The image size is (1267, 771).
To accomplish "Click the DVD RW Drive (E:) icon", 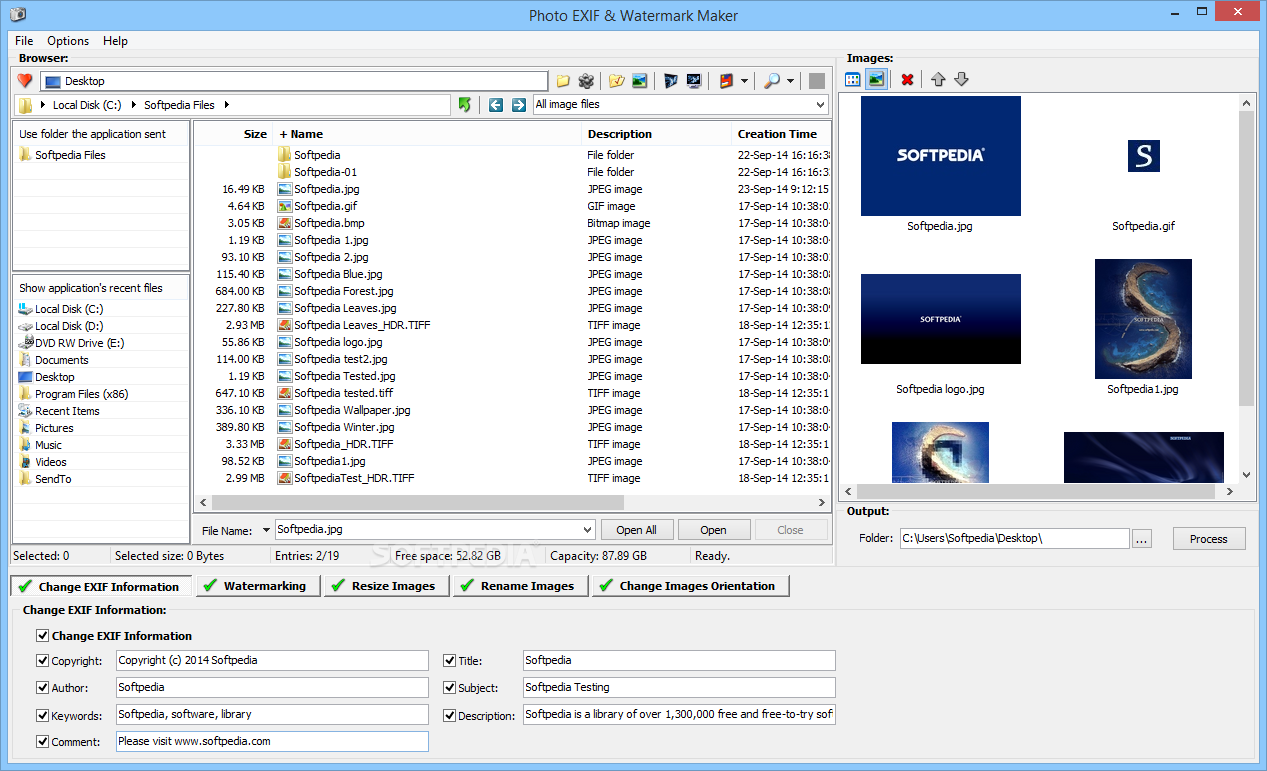I will tap(26, 343).
